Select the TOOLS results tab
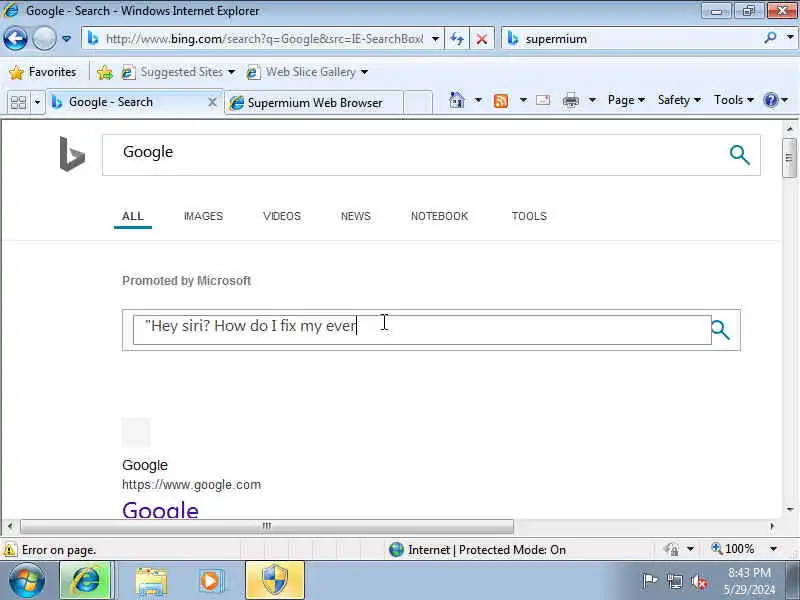The width and height of the screenshot is (800, 600). click(529, 216)
